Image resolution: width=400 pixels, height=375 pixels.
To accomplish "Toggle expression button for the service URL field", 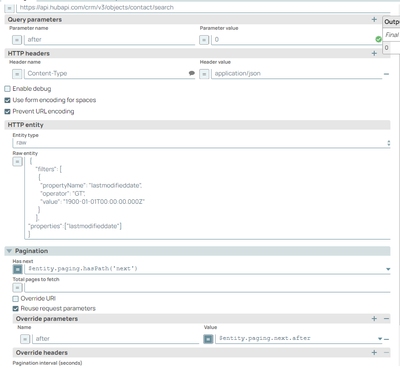I will tap(9, 8).
